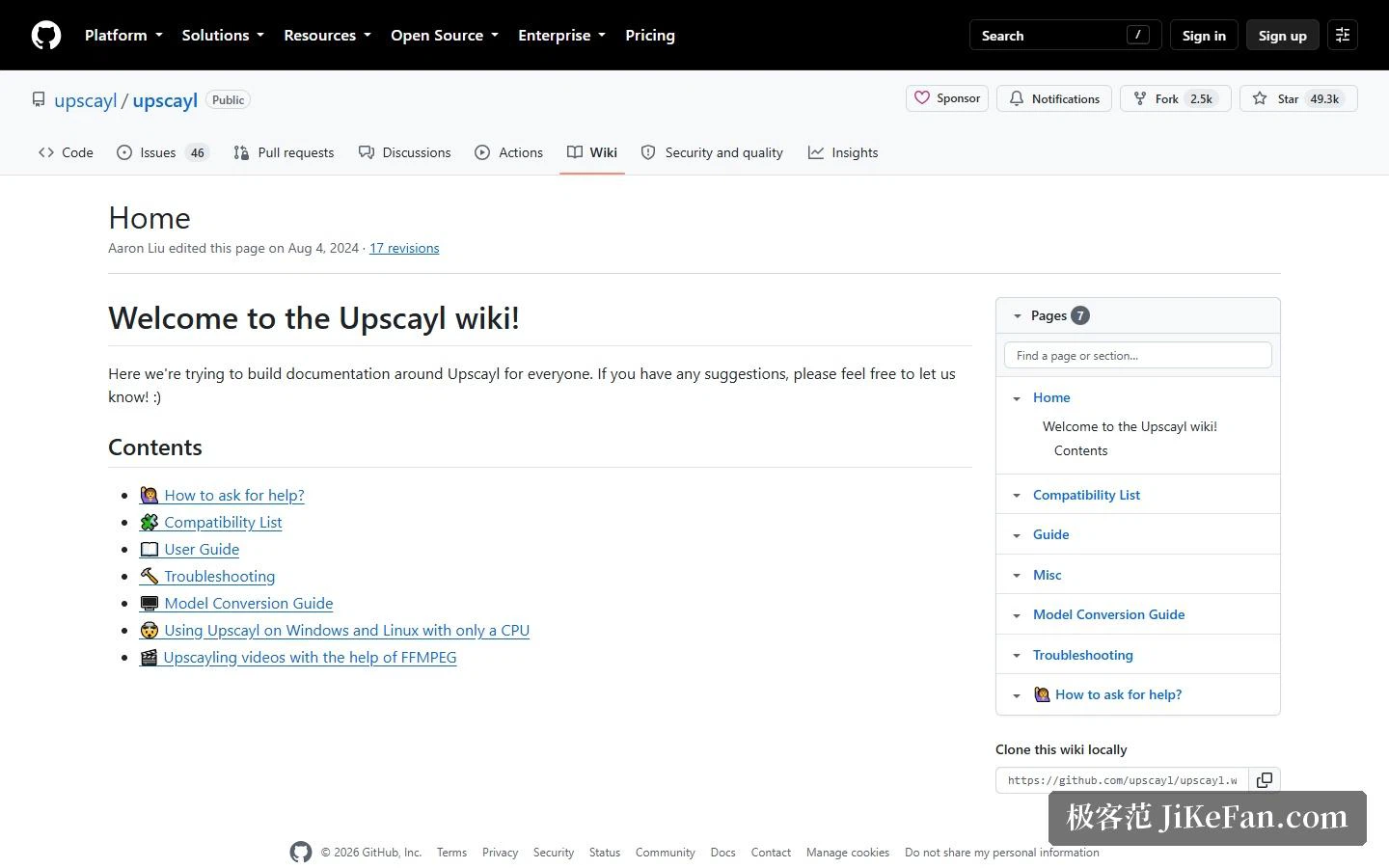The image size is (1389, 868).
Task: Open the Actions tab
Action: point(509,152)
